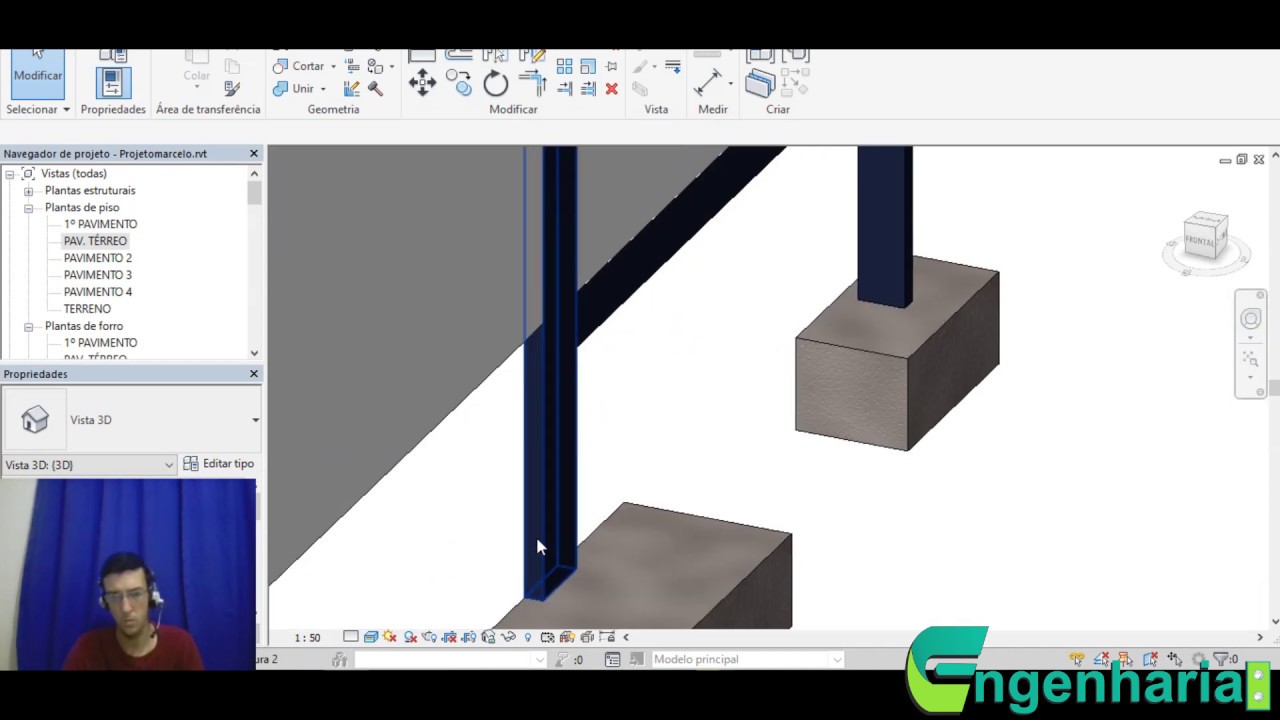Toggle Select Underlay Elements icon

pos(1101,659)
